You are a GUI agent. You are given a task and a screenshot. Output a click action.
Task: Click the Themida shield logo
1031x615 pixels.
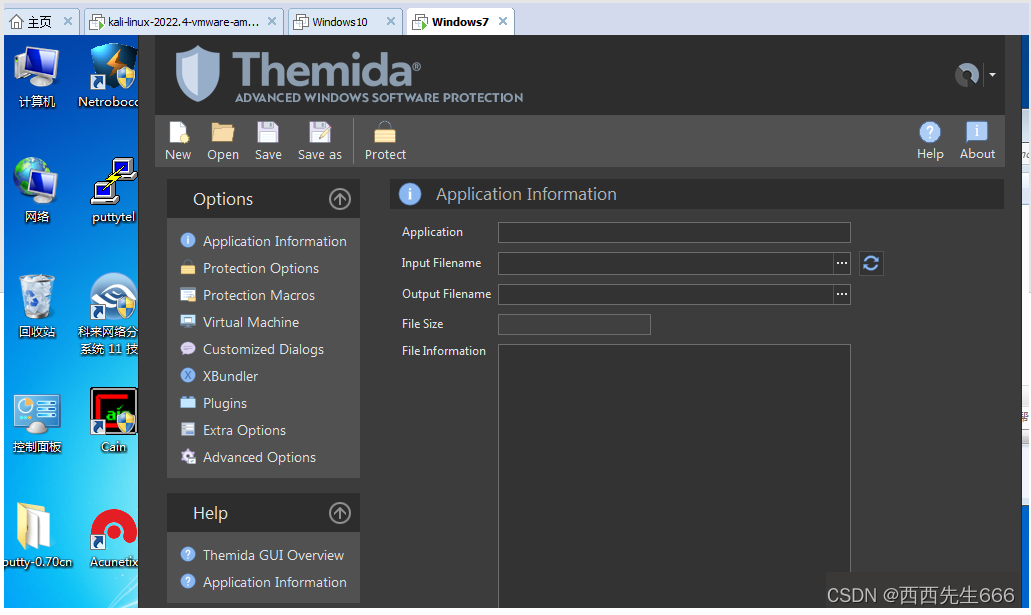(197, 73)
